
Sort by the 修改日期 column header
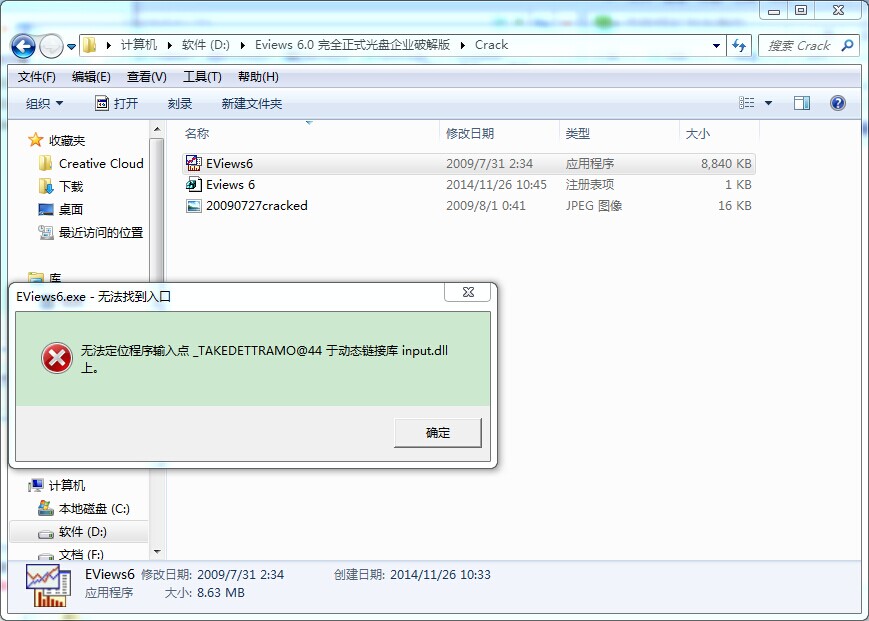499,133
